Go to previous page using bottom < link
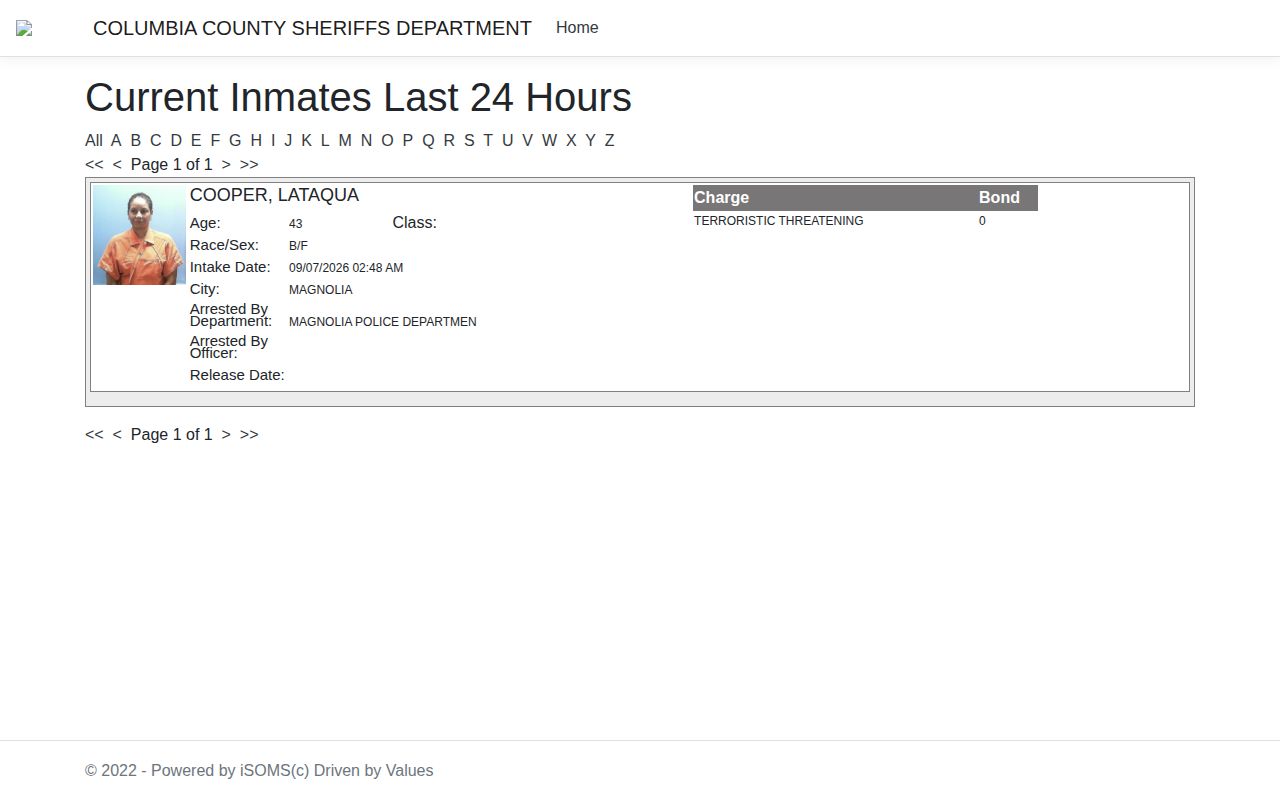The image size is (1280, 800). pyautogui.click(x=117, y=435)
